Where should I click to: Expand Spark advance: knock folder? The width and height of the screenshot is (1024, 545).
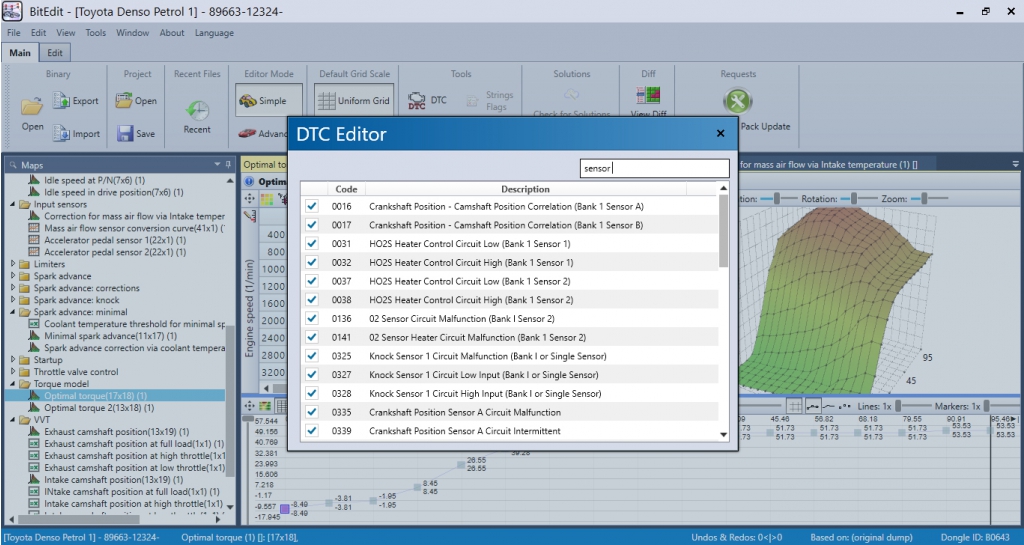pos(13,300)
